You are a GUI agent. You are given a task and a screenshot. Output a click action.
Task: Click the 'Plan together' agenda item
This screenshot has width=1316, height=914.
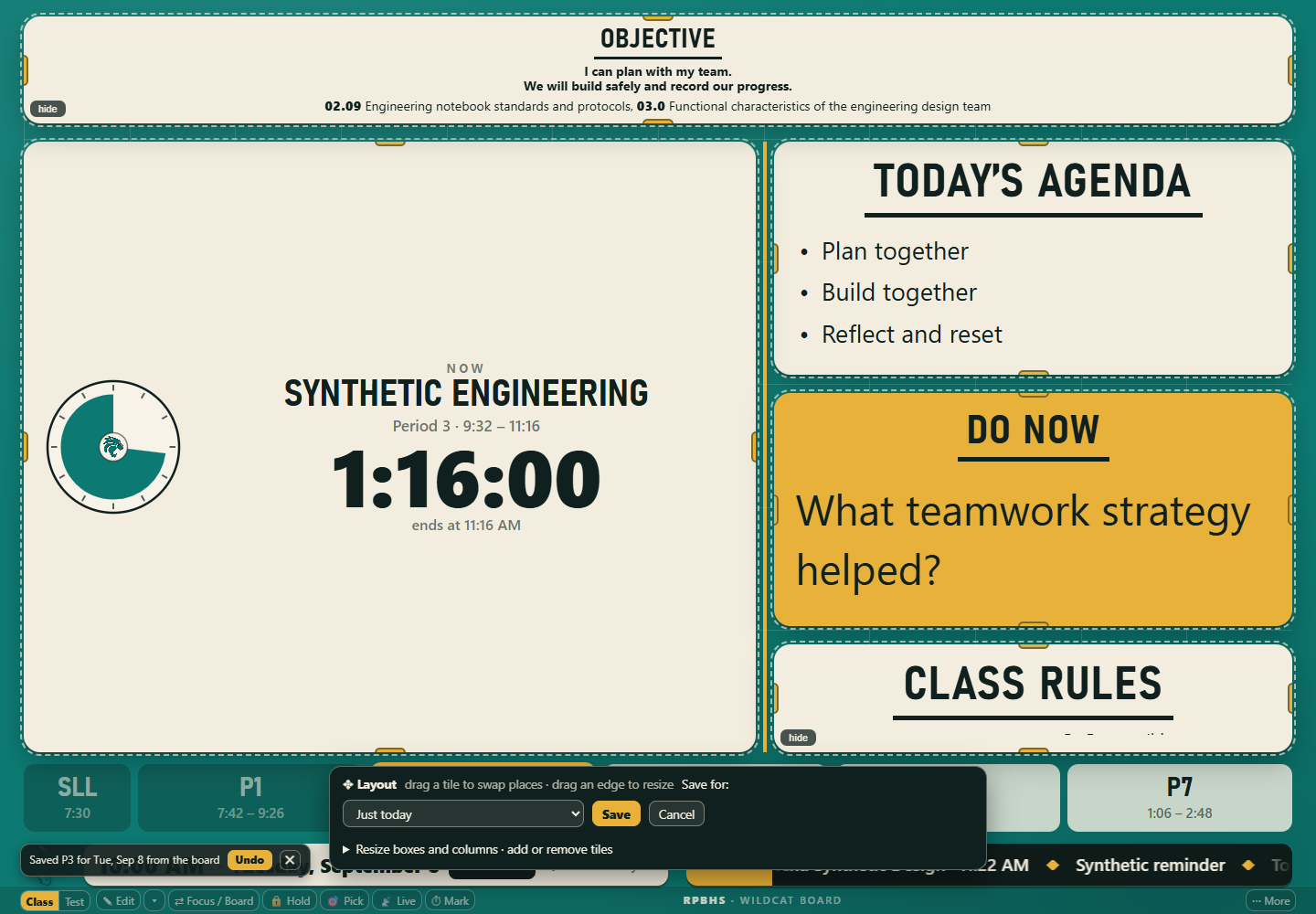pyautogui.click(x=895, y=251)
